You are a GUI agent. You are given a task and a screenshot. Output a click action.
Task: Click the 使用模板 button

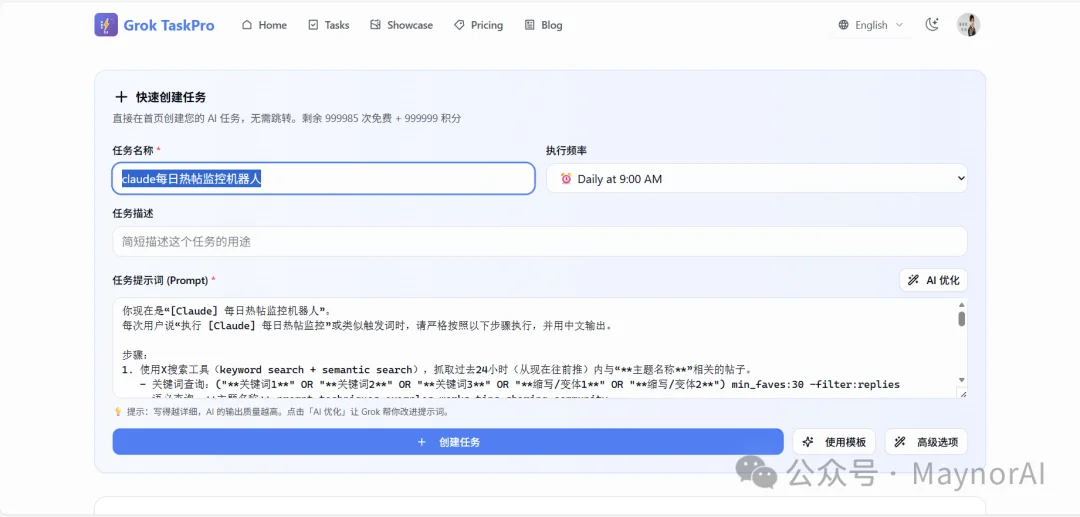[x=834, y=442]
